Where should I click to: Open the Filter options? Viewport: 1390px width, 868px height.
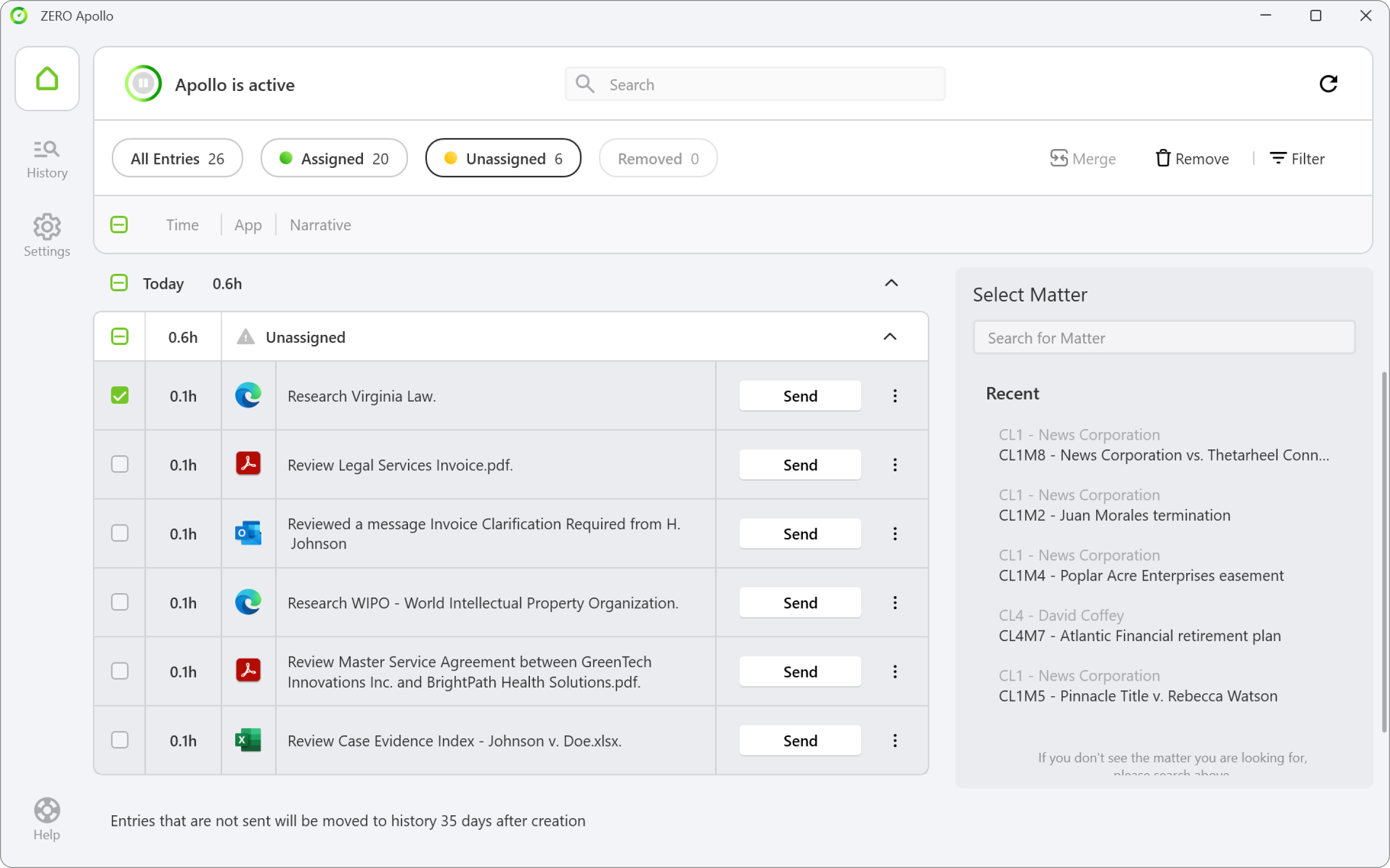1297,158
